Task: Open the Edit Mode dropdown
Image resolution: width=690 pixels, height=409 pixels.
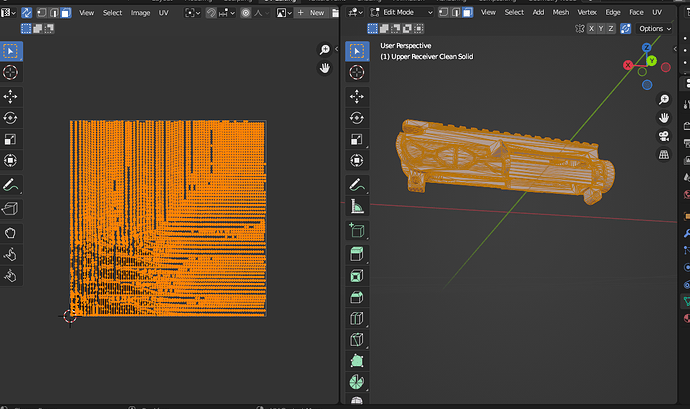Action: (x=401, y=12)
